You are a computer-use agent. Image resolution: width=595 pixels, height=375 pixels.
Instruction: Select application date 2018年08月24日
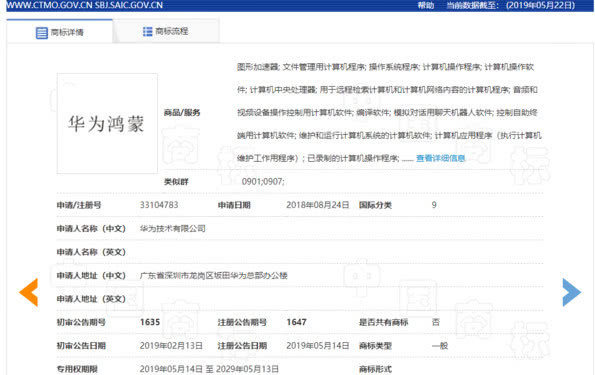[318, 205]
